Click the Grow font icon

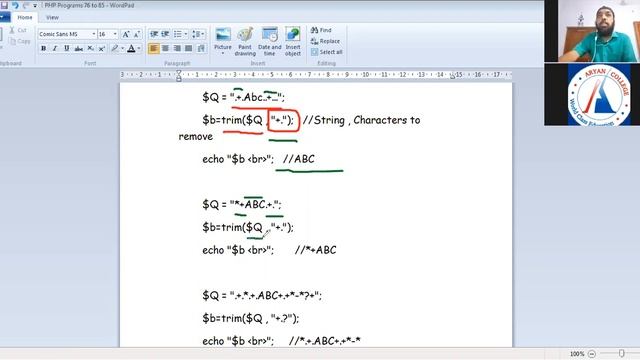tap(126, 34)
